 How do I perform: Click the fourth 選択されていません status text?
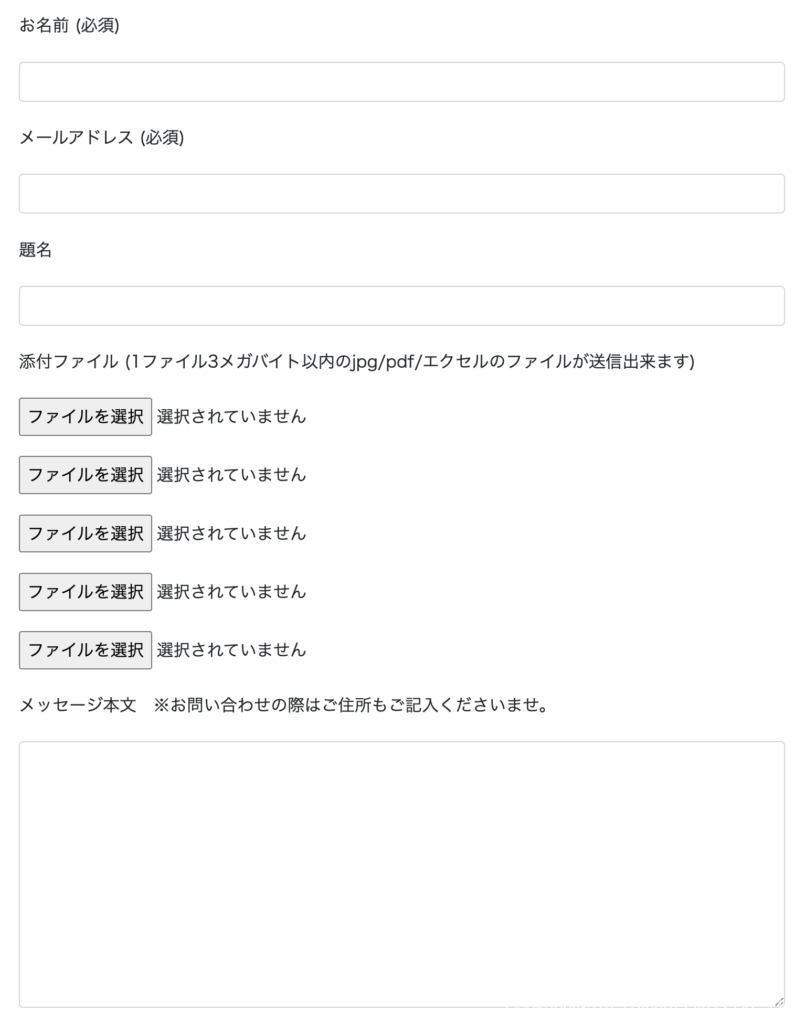click(x=231, y=592)
